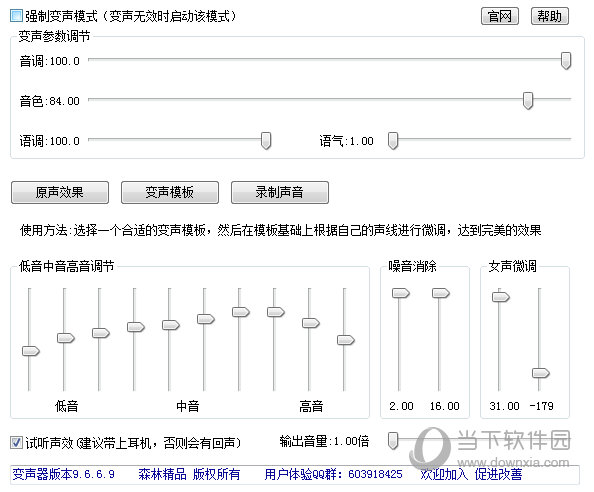Select the second equalizer band slider above 低音
The height and width of the screenshot is (492, 594).
pos(66,338)
